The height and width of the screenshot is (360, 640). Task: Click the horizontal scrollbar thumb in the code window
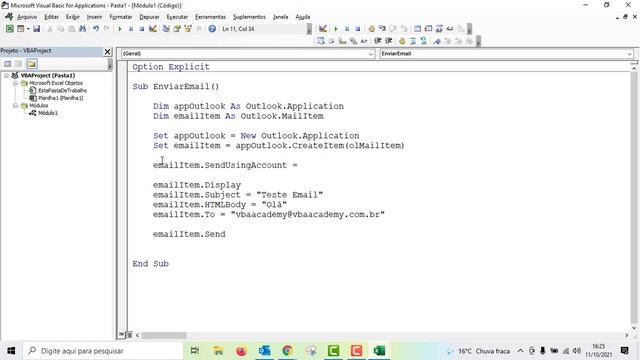pos(164,335)
